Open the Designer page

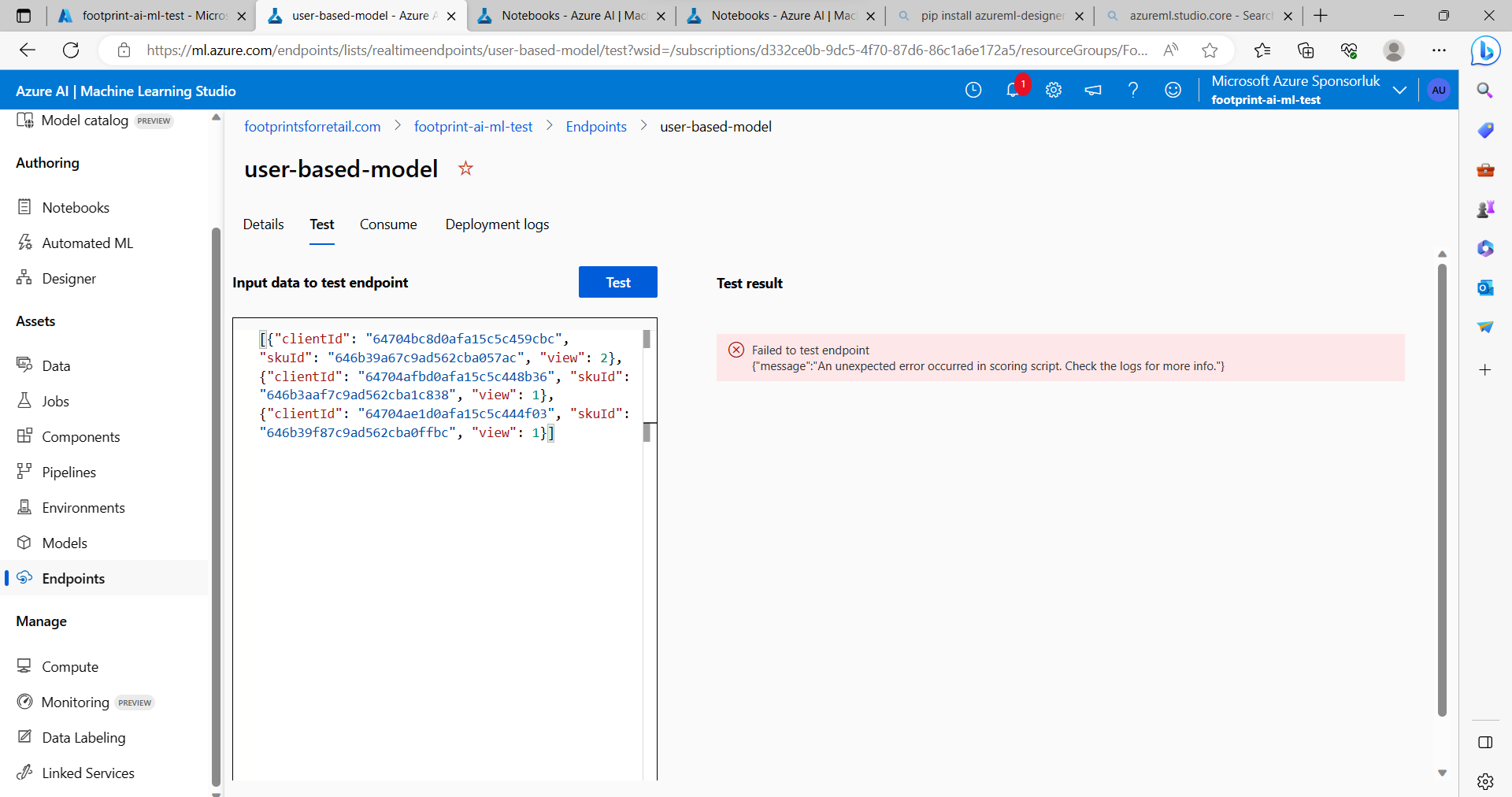(69, 278)
